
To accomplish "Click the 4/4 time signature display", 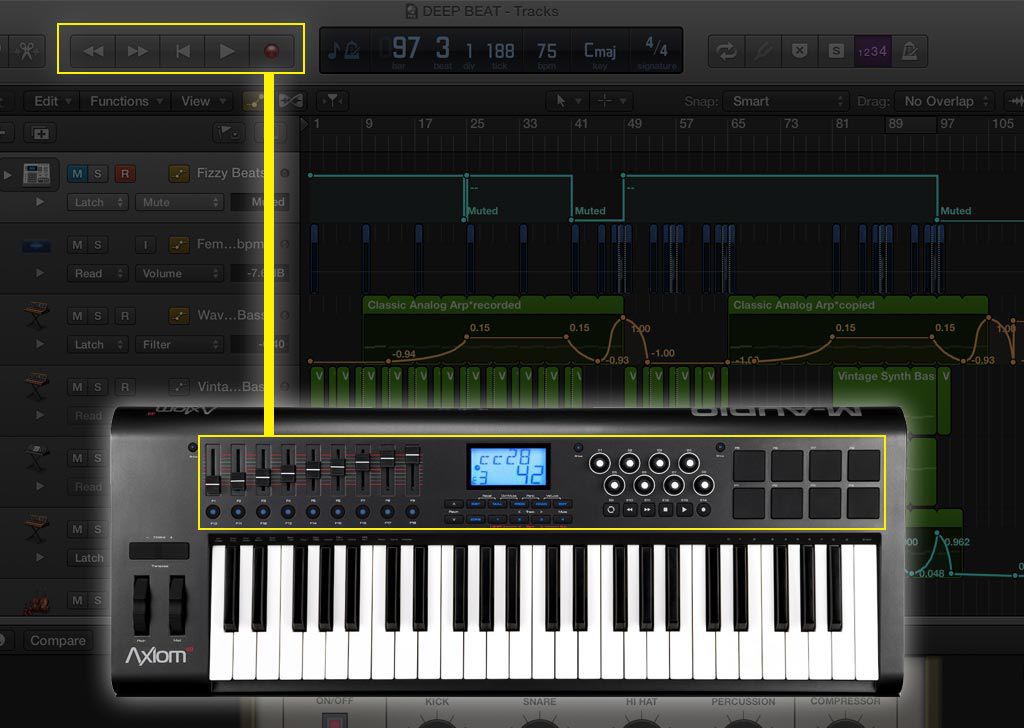I will coord(656,52).
